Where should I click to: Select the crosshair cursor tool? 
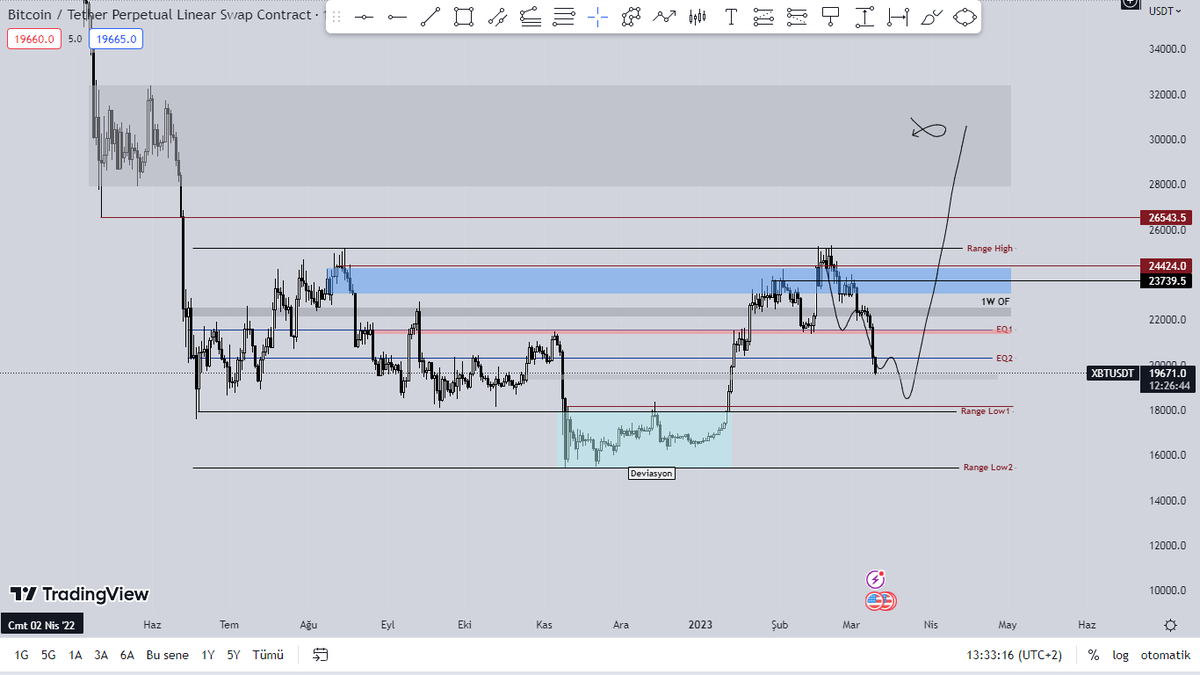pyautogui.click(x=598, y=17)
